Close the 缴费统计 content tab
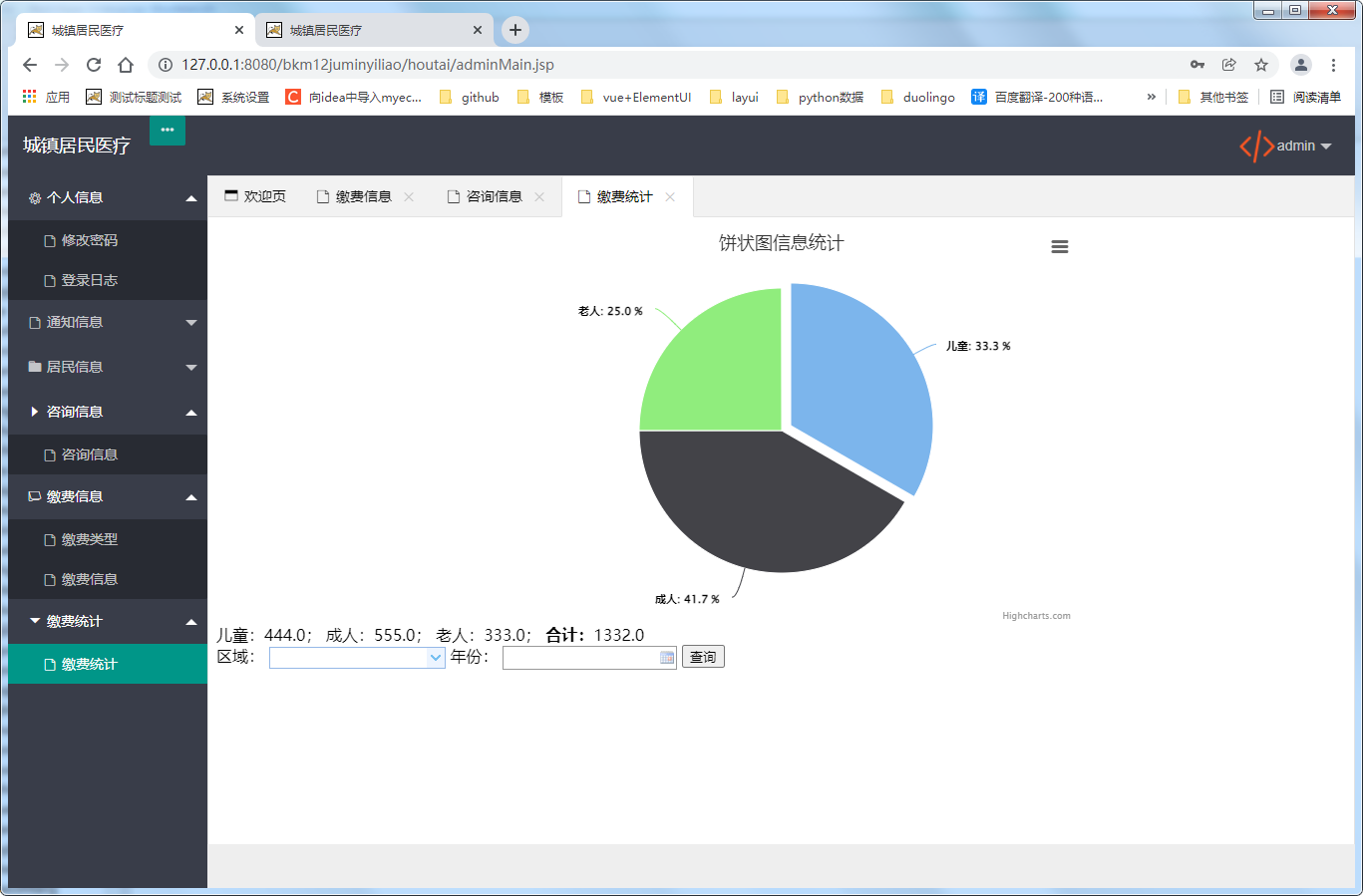The height and width of the screenshot is (896, 1363). (x=670, y=197)
